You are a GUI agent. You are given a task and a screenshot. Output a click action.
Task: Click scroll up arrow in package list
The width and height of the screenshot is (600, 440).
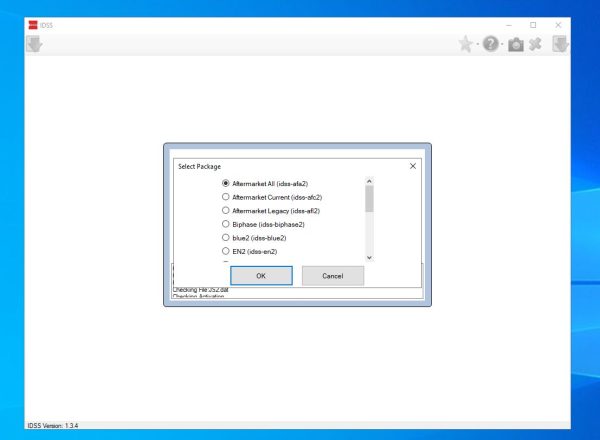(x=369, y=181)
